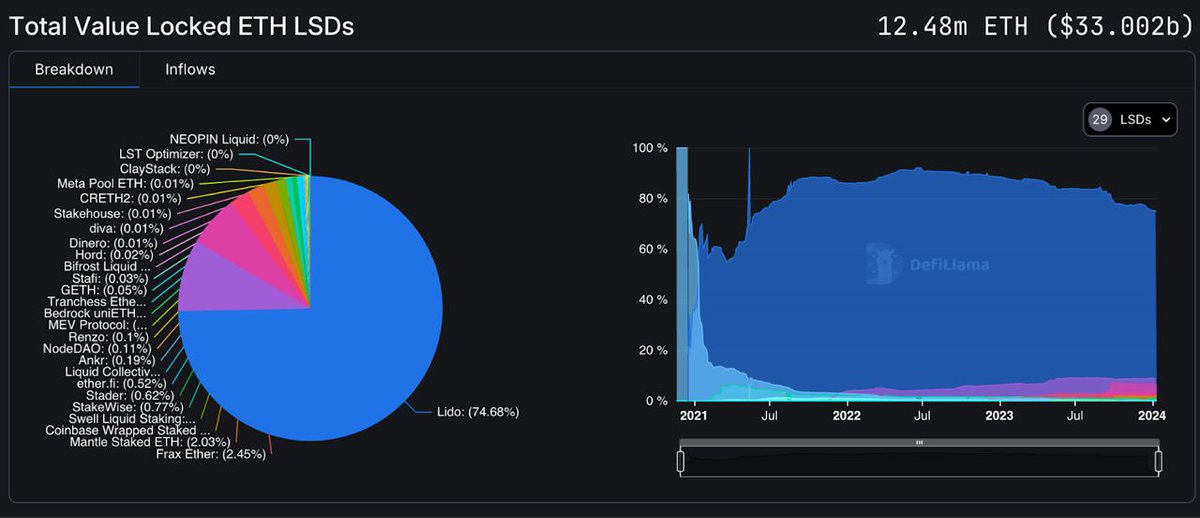This screenshot has width=1200, height=518.
Task: Click the GETH: (0.05%) label
Action: (103, 290)
